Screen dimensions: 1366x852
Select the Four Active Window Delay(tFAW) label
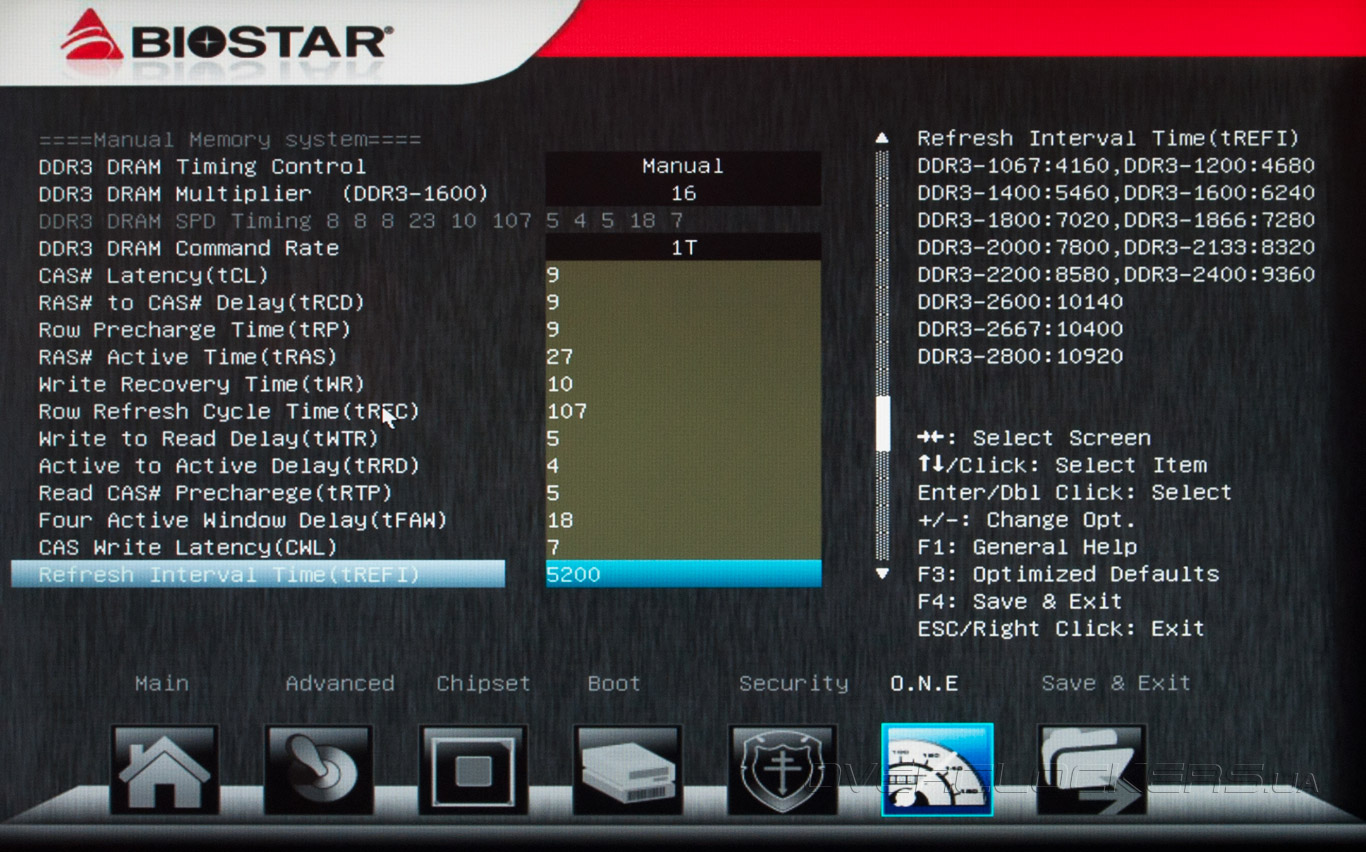click(243, 520)
